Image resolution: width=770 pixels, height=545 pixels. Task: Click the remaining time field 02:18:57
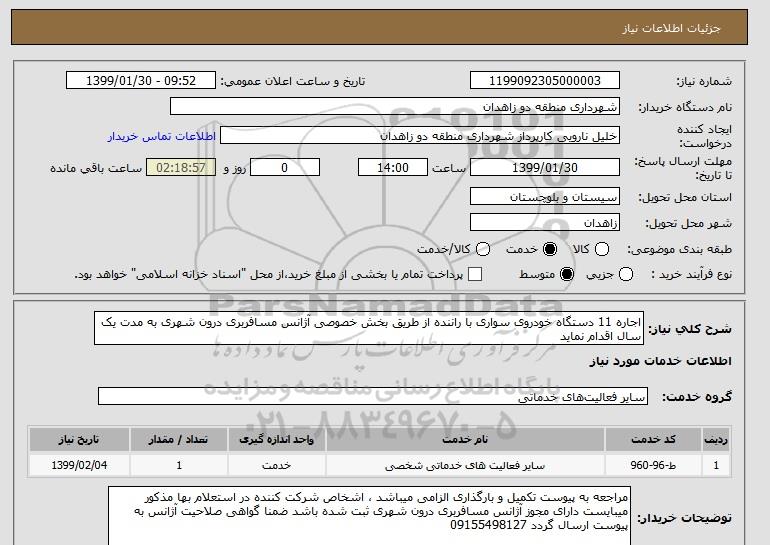[x=181, y=167]
